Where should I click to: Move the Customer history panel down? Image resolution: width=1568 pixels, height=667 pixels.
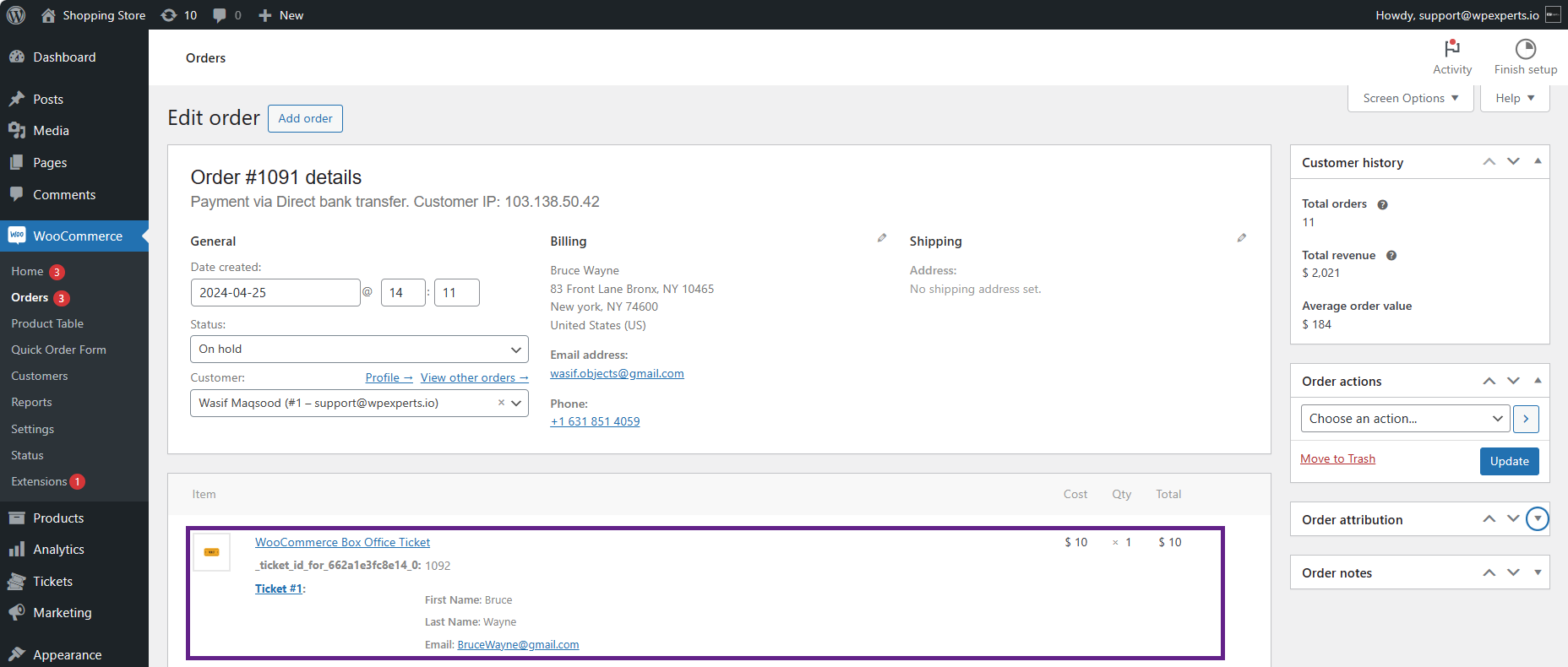coord(1513,161)
